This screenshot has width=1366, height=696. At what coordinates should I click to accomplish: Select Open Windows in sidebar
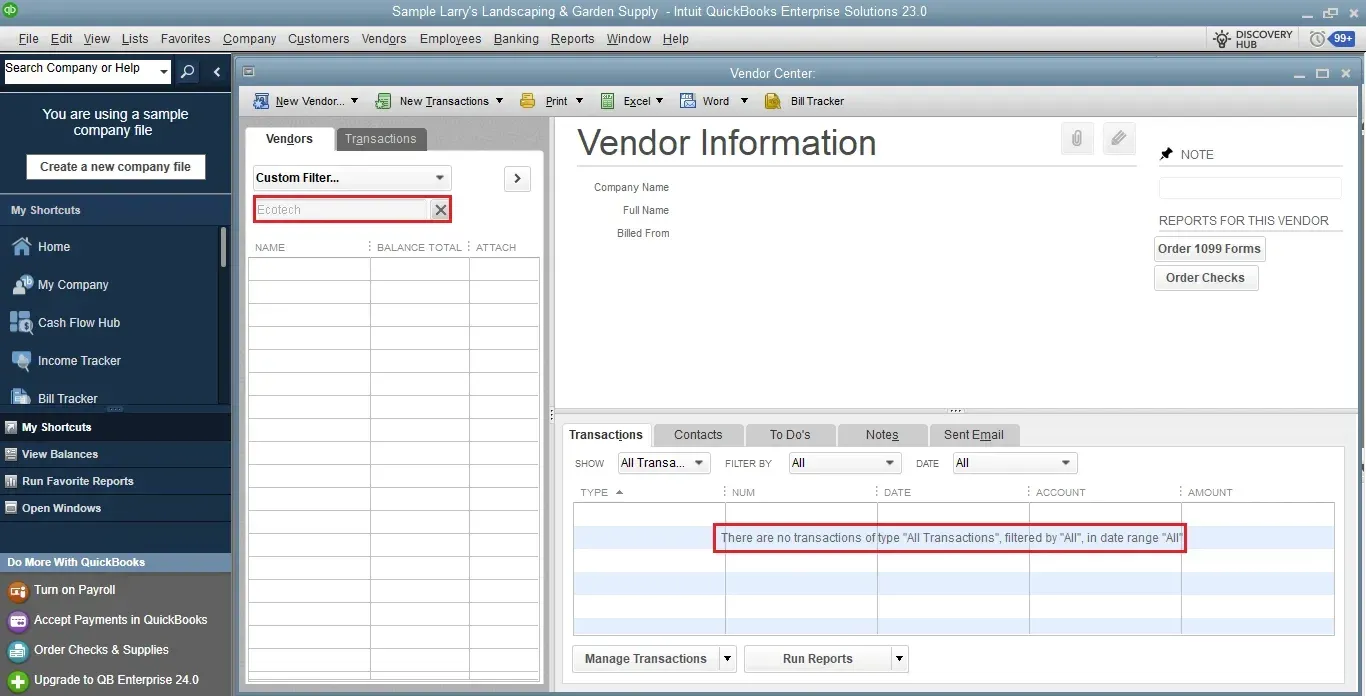[115, 508]
